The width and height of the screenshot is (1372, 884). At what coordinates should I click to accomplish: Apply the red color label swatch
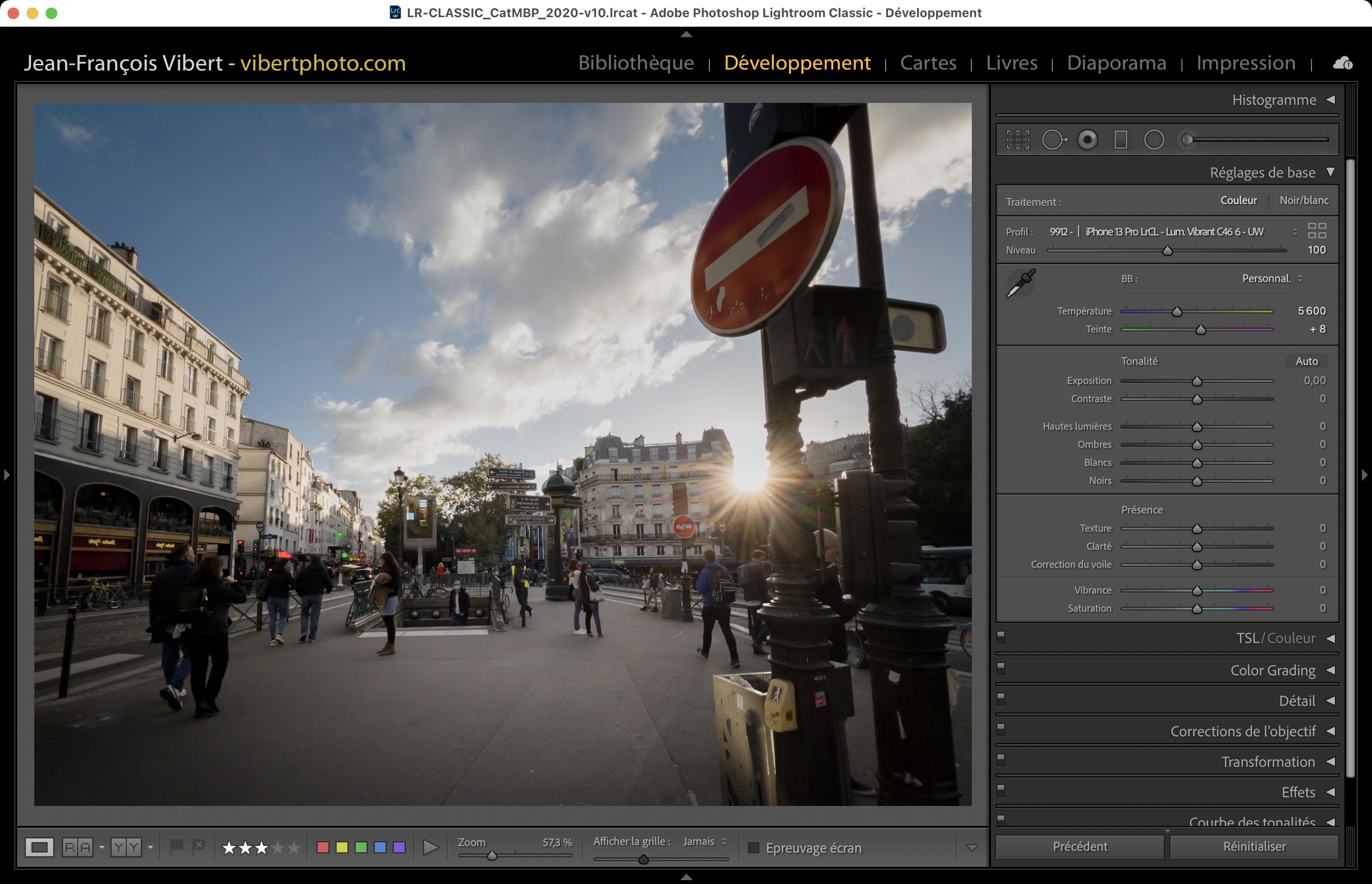tap(323, 847)
